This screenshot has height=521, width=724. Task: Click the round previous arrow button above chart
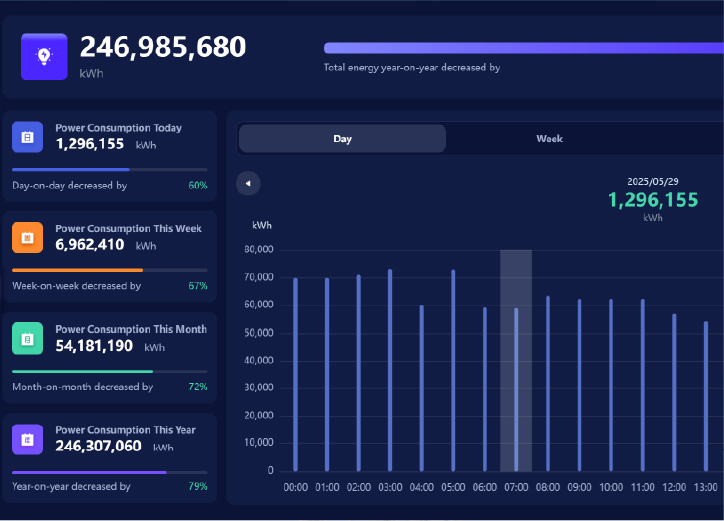click(x=248, y=183)
